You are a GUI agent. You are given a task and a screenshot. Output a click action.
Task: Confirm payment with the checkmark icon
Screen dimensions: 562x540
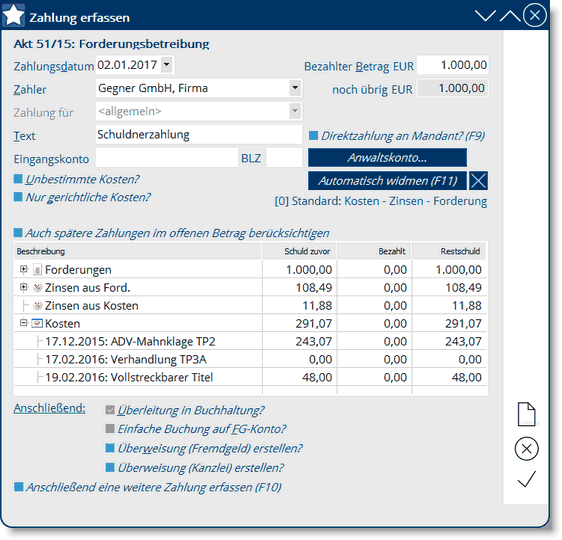coord(527,479)
